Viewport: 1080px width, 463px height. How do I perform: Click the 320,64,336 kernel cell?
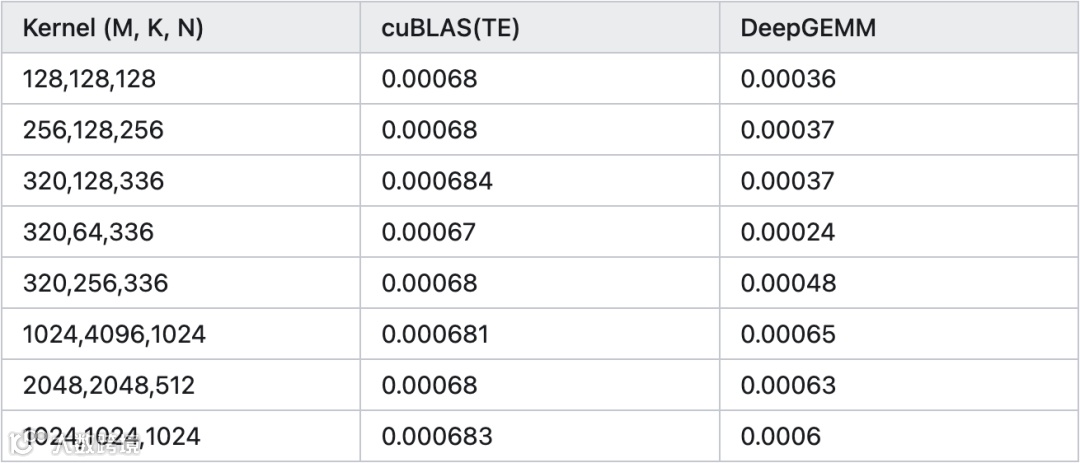(88, 232)
